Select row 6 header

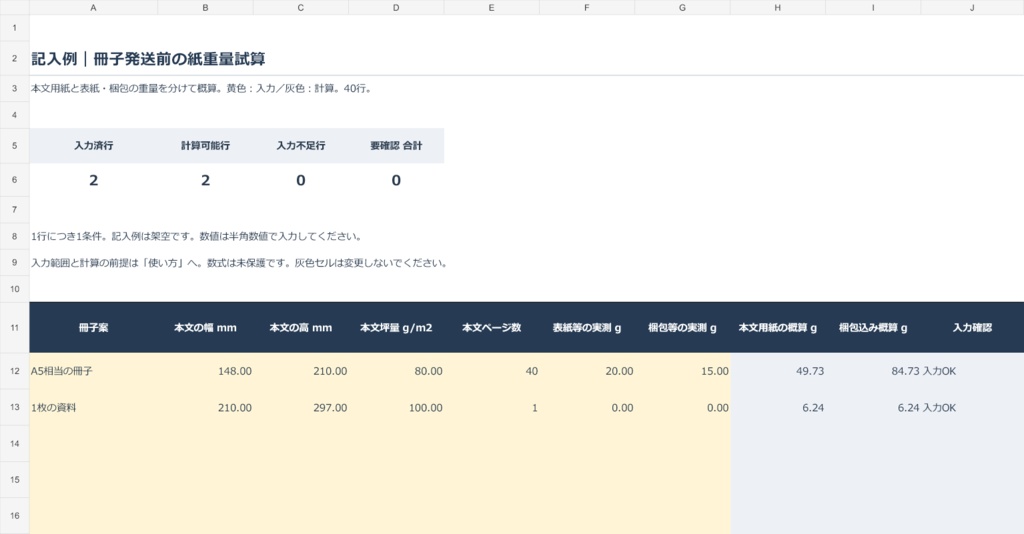14,180
